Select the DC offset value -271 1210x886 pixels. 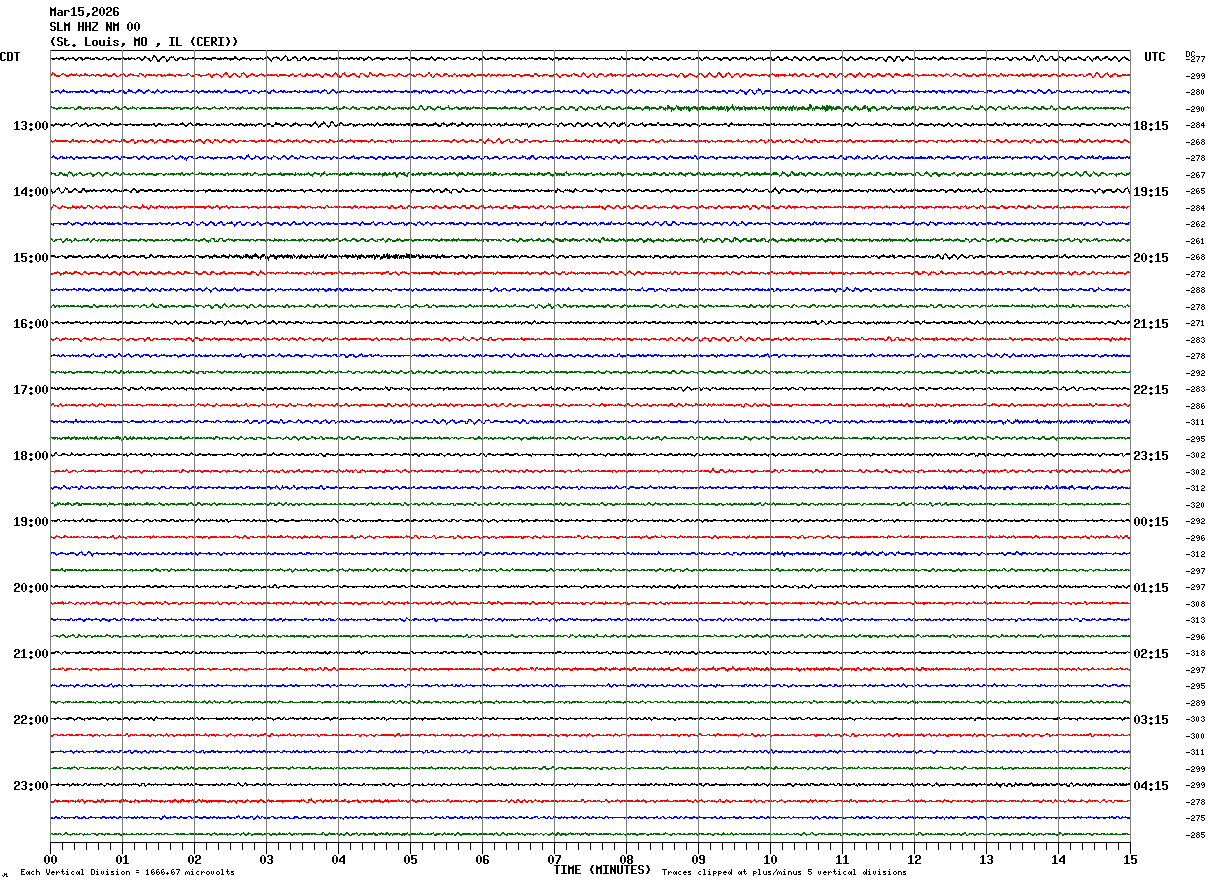coord(1195,324)
